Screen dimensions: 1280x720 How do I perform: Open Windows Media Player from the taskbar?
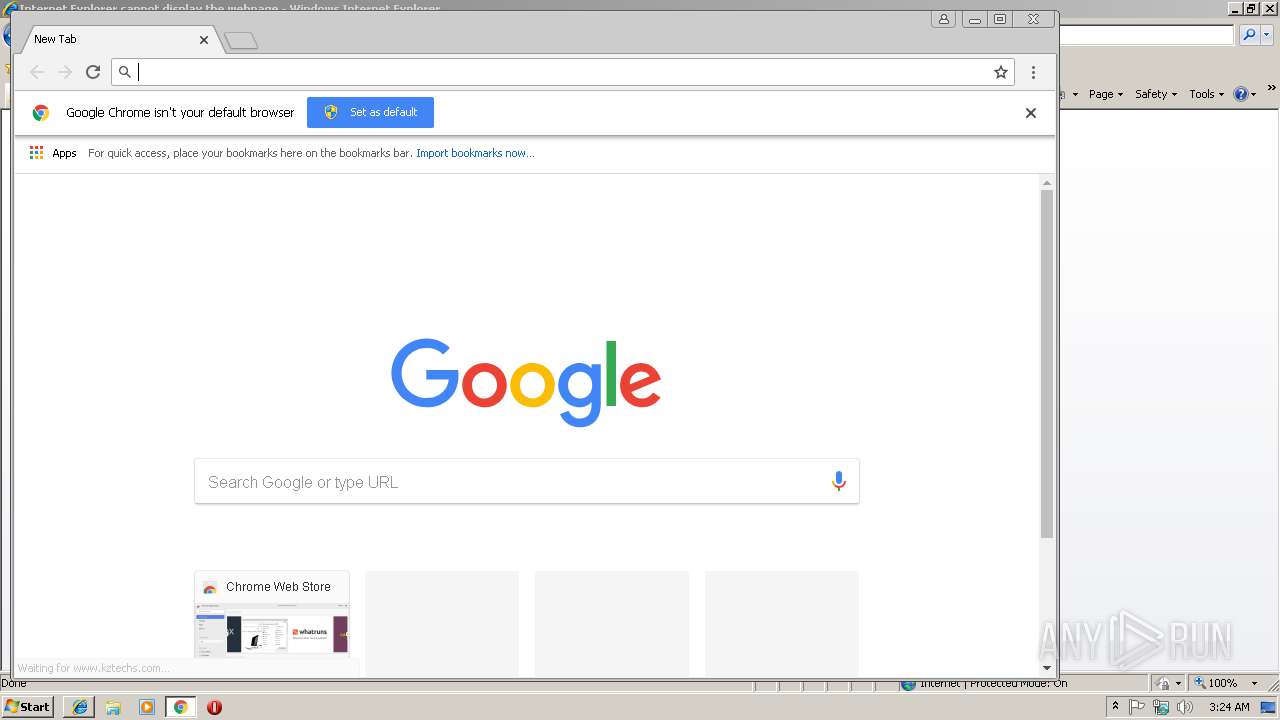147,707
